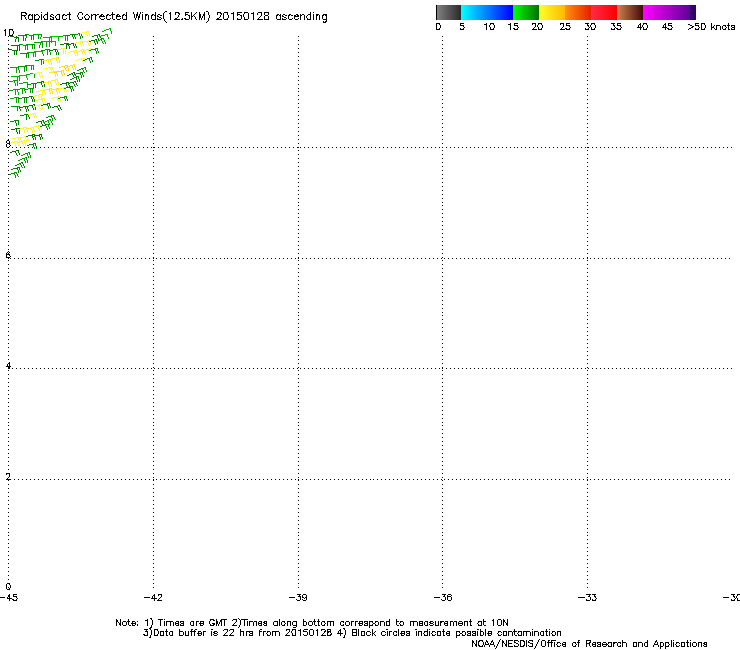Image resolution: width=740 pixels, height=650 pixels.
Task: Click the latitude axis label '4'
Action: 8,366
